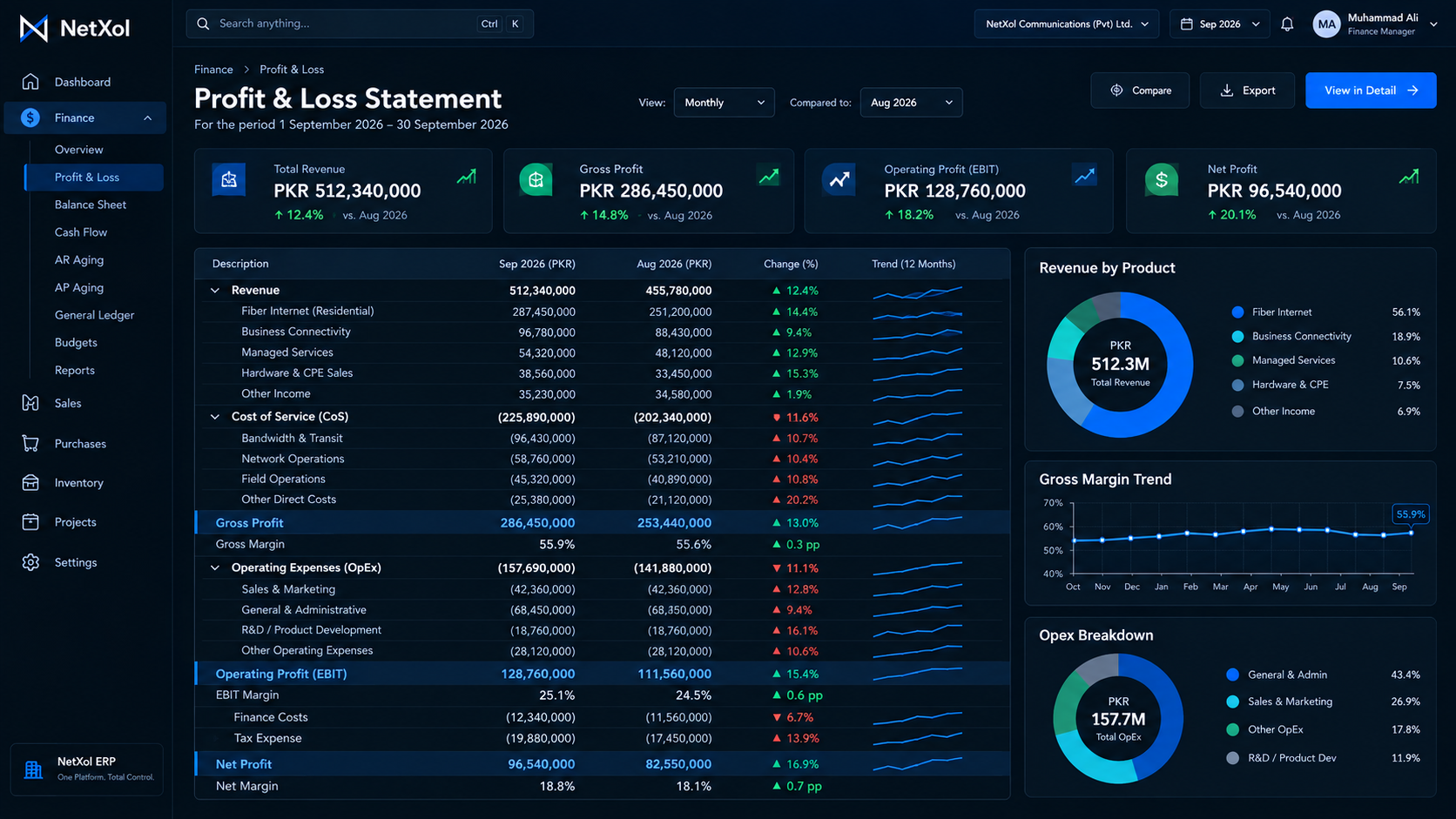Click the Fiber Internet legend swatch

(x=1237, y=312)
